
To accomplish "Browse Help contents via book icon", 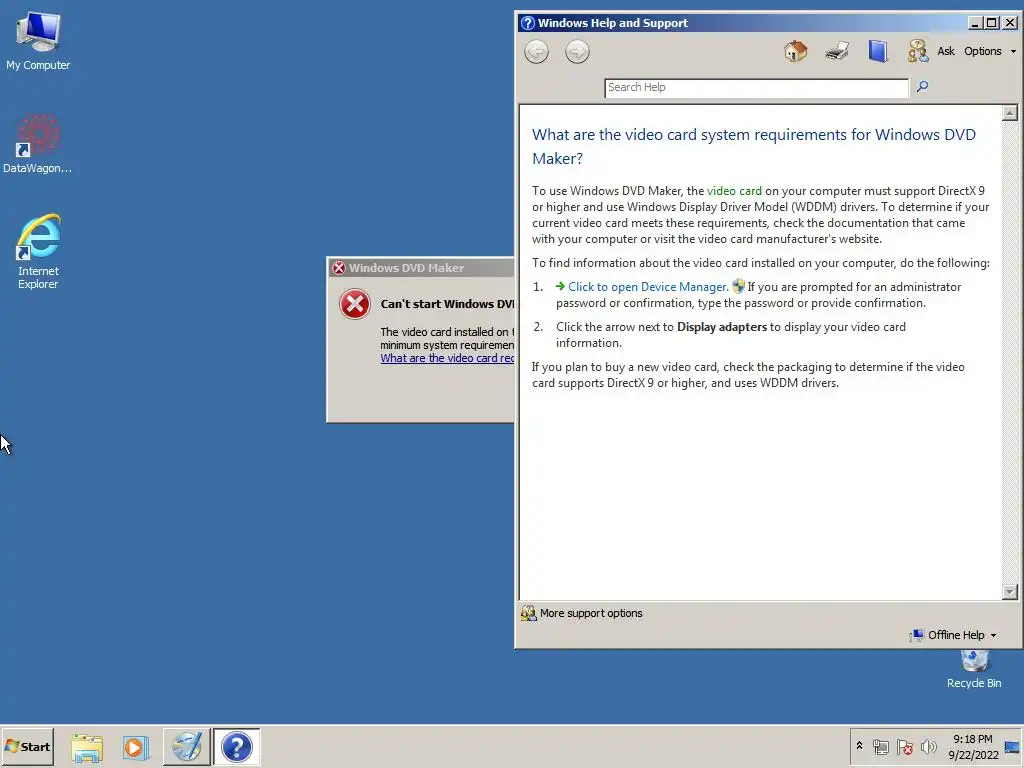I will [878, 51].
